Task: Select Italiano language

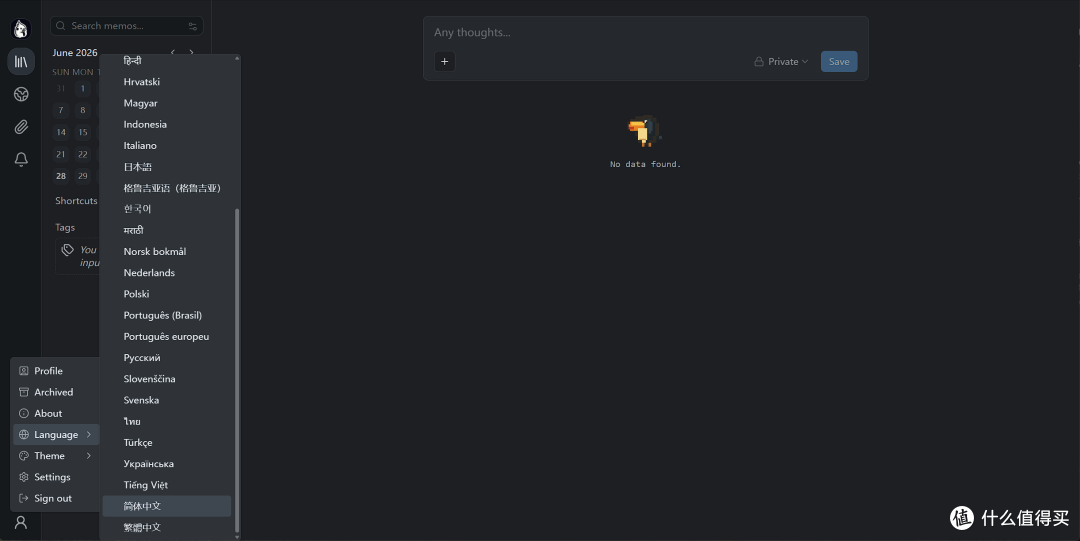Action: click(x=167, y=145)
